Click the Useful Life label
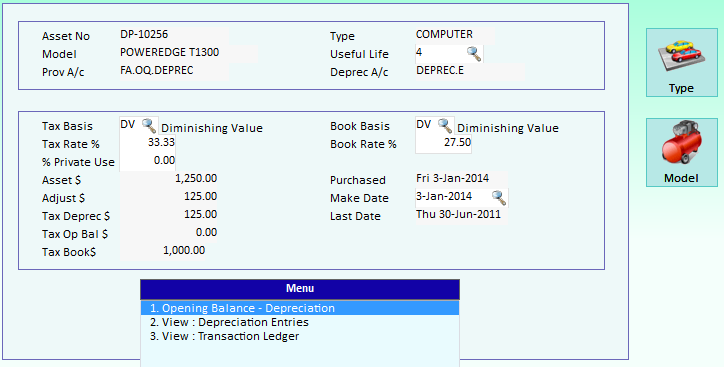Screen dimensions: 724x367 (x=359, y=54)
